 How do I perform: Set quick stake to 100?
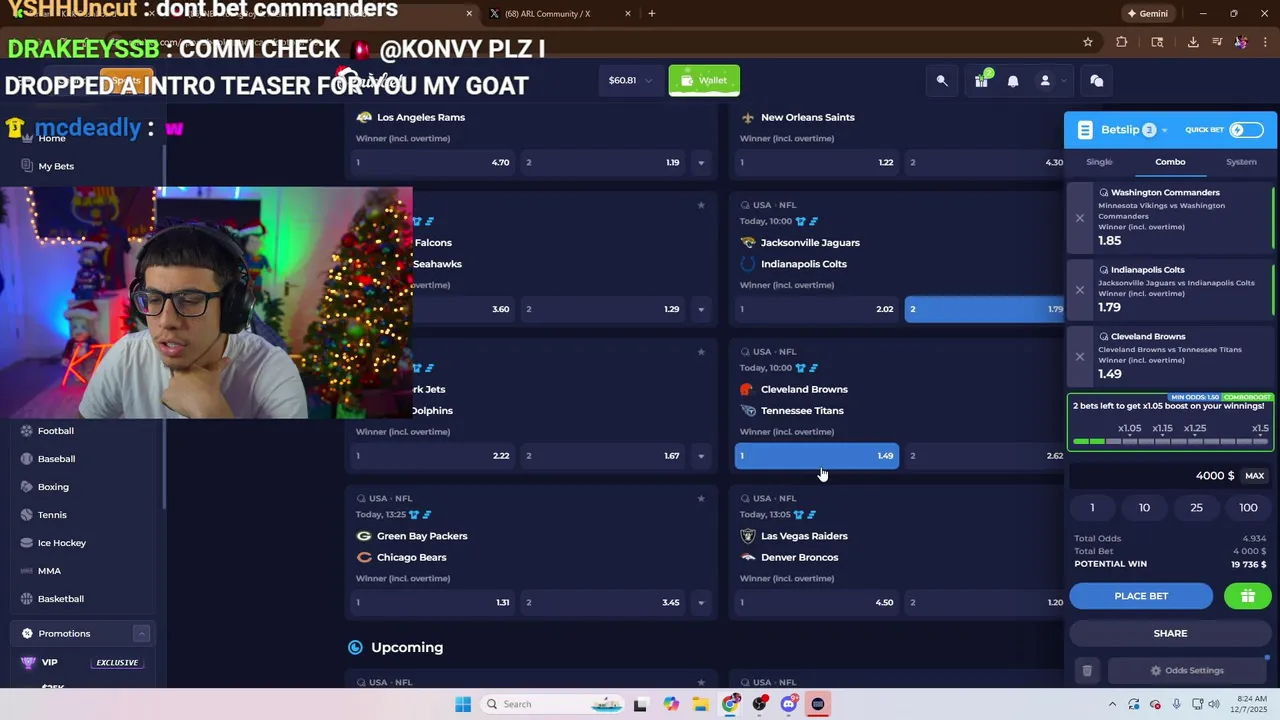(x=1248, y=508)
